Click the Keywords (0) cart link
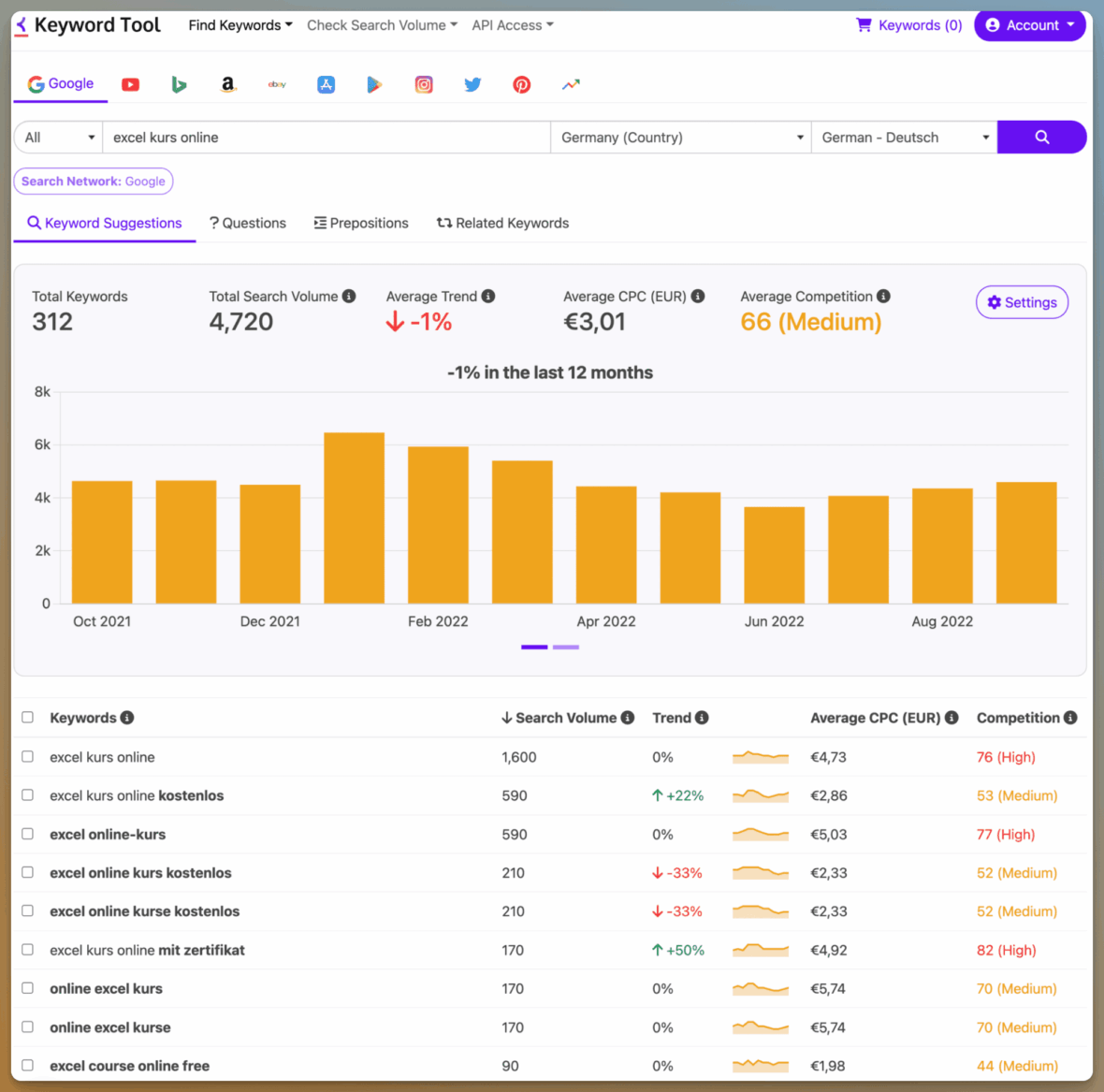Image resolution: width=1104 pixels, height=1092 pixels. pos(908,25)
